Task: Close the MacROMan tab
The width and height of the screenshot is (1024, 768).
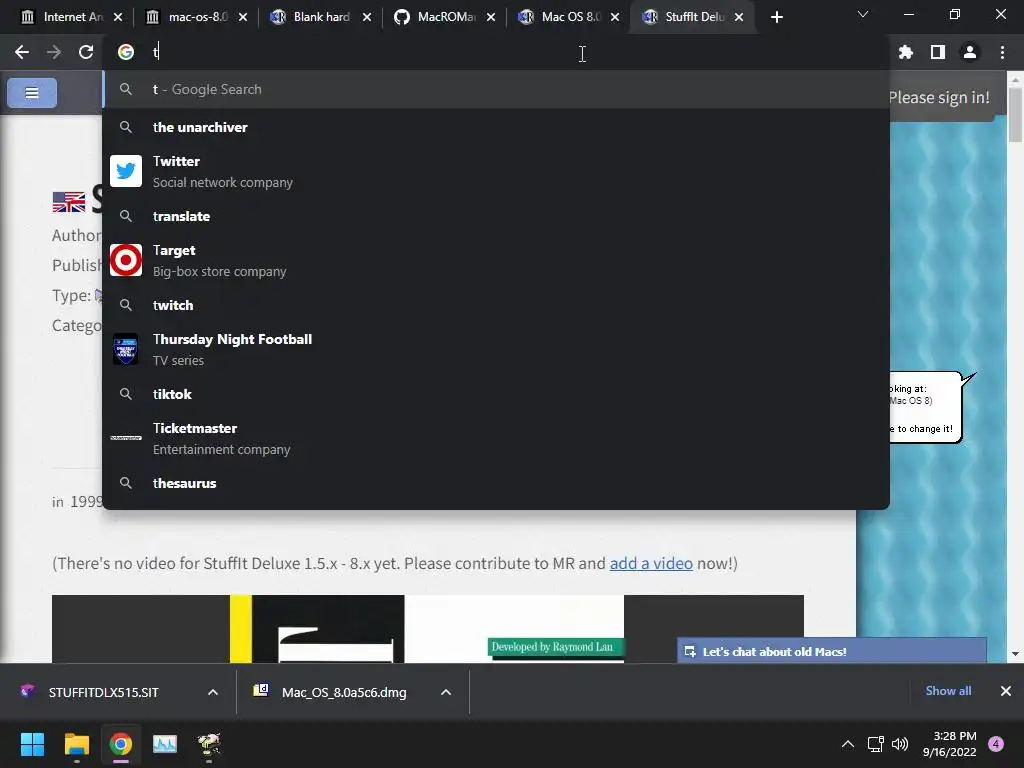Action: point(491,17)
